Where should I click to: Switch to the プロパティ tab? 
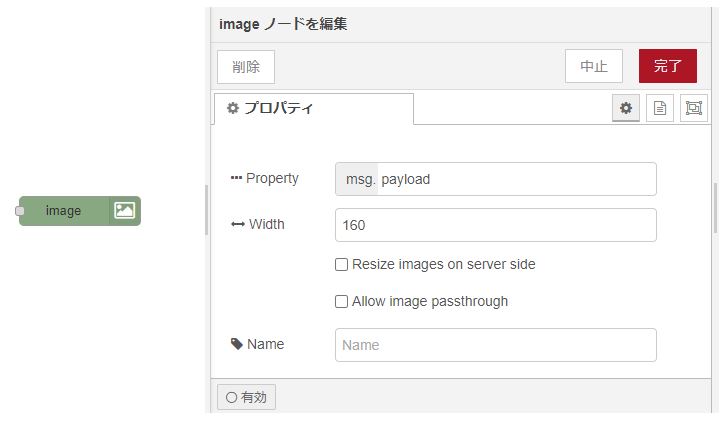(x=312, y=109)
